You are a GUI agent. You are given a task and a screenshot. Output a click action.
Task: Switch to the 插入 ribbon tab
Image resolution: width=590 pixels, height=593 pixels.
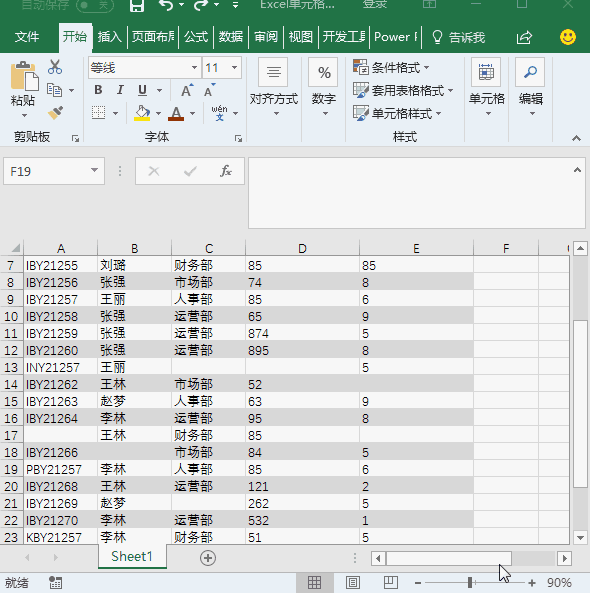tap(110, 37)
